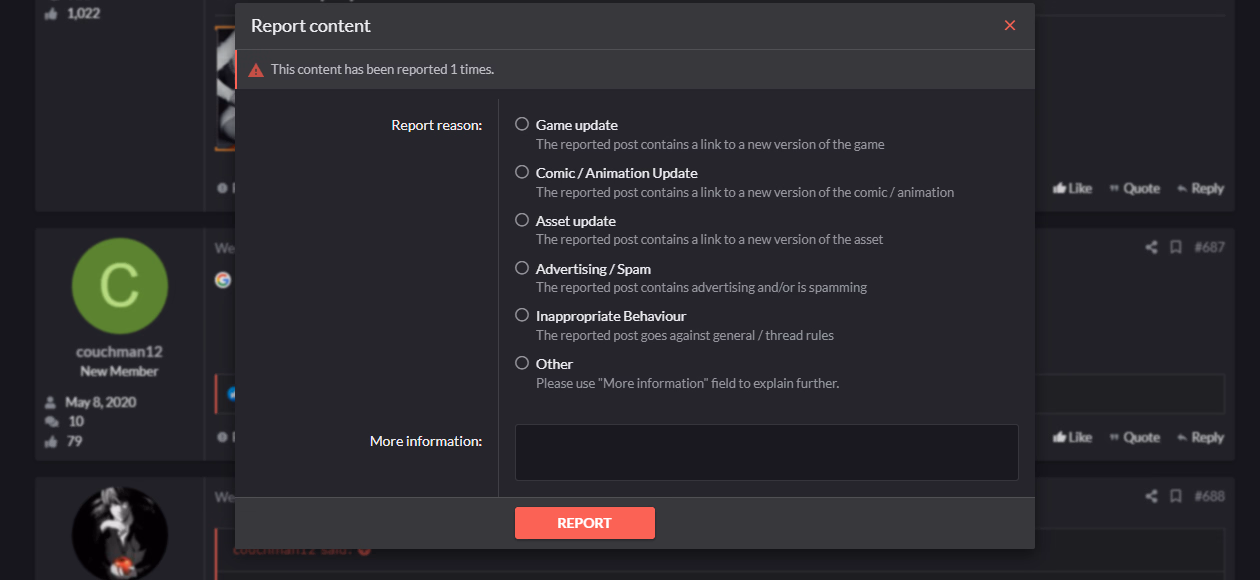Click the warning triangle icon in report notice
1260x580 pixels.
(256, 70)
